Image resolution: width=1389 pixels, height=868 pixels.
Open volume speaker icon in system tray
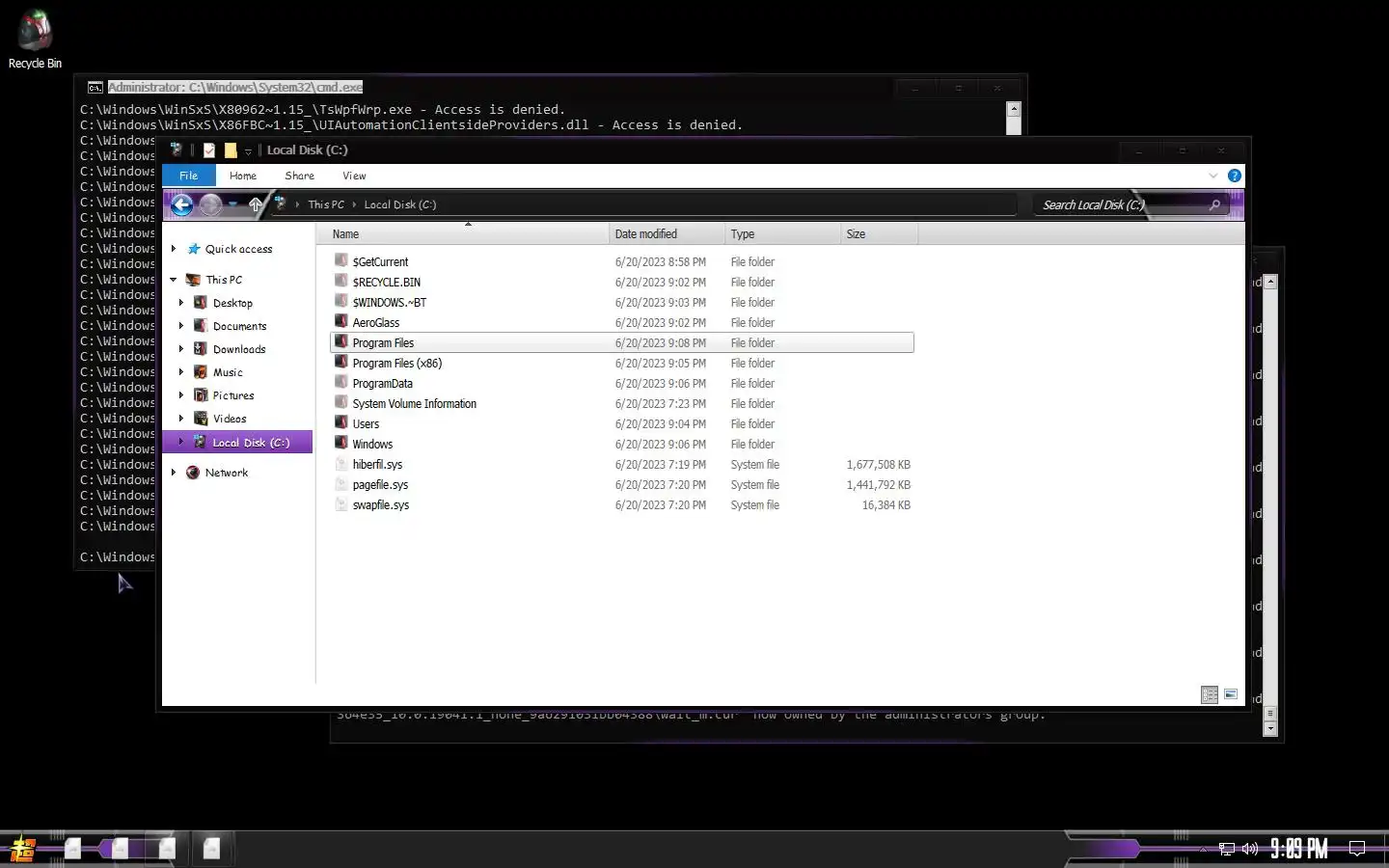[x=1250, y=850]
